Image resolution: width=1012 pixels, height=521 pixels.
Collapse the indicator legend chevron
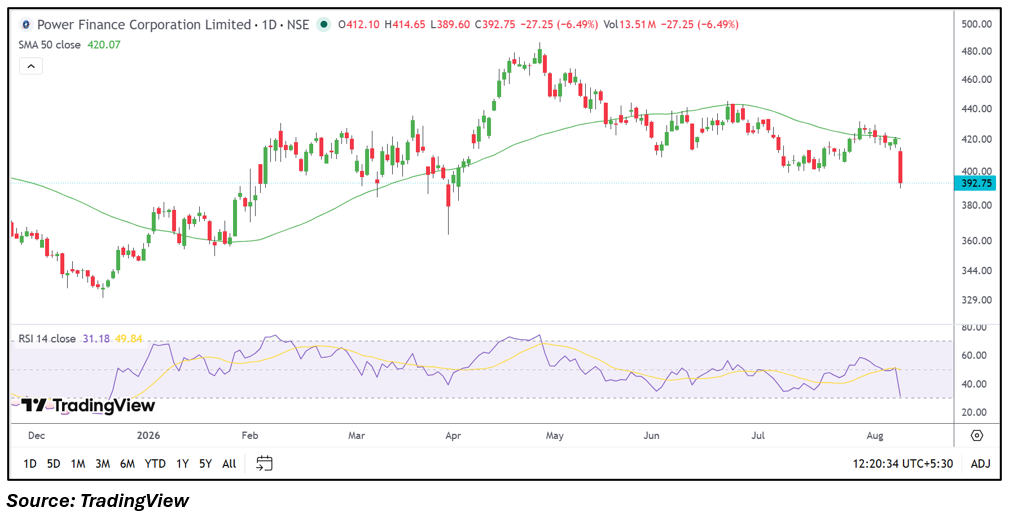31,65
